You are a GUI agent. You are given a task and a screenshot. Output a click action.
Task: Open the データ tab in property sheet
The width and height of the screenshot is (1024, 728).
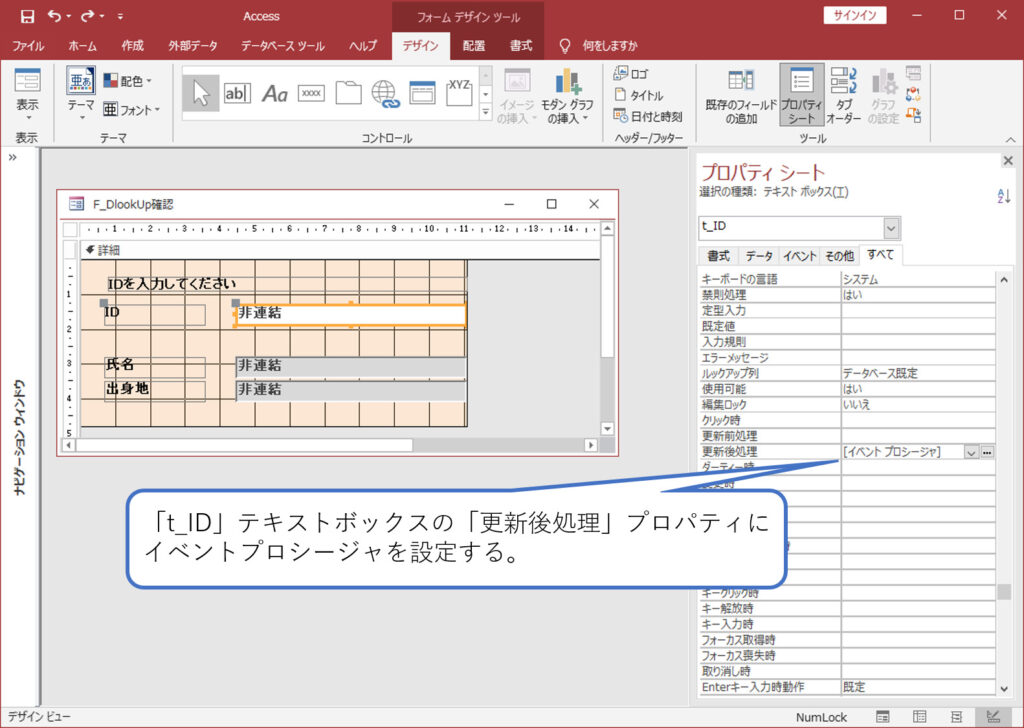coord(759,256)
